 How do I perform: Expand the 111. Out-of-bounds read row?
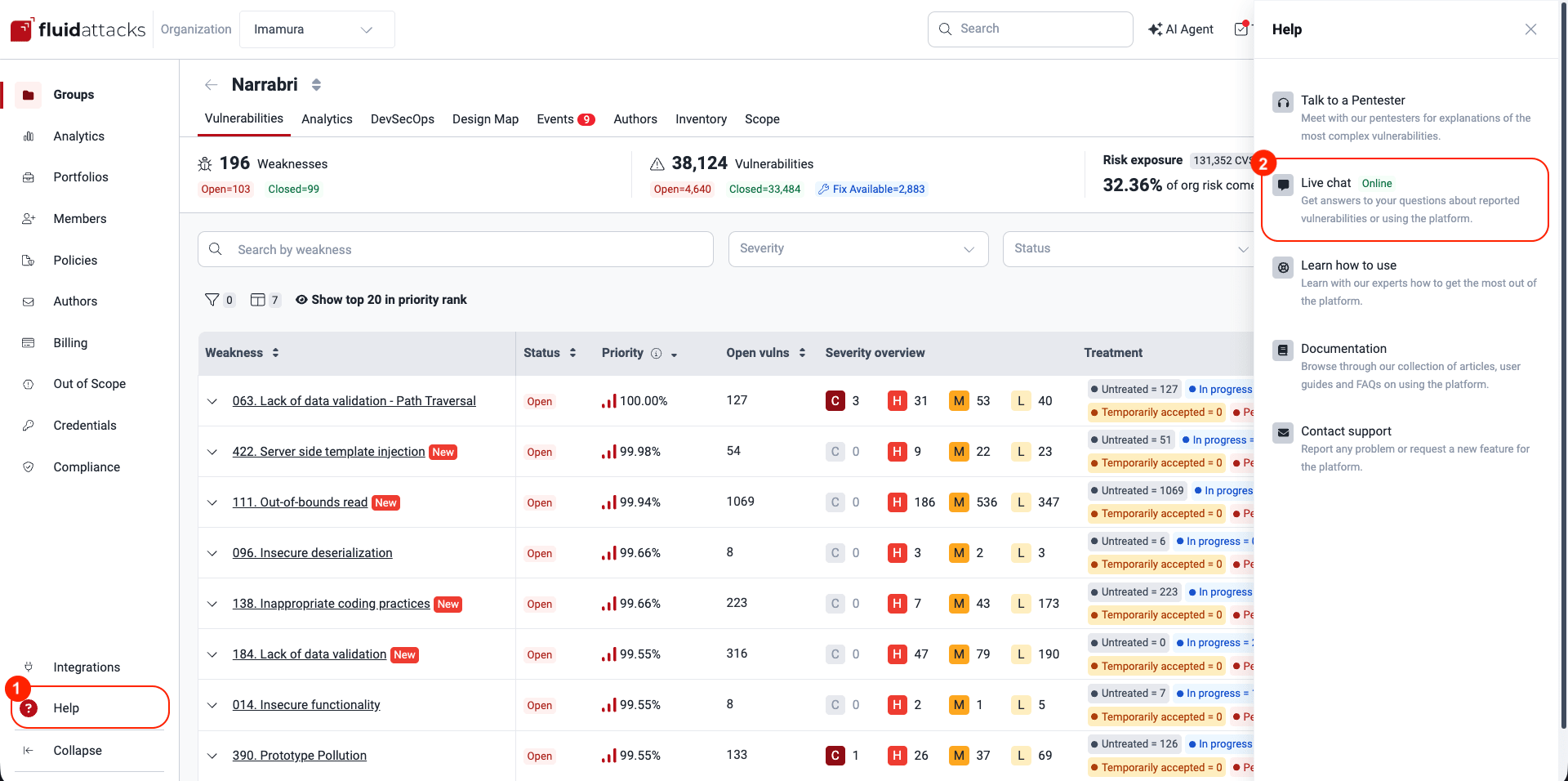(x=212, y=503)
